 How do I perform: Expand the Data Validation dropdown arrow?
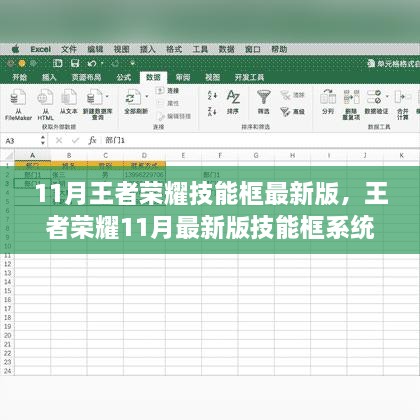(387, 97)
